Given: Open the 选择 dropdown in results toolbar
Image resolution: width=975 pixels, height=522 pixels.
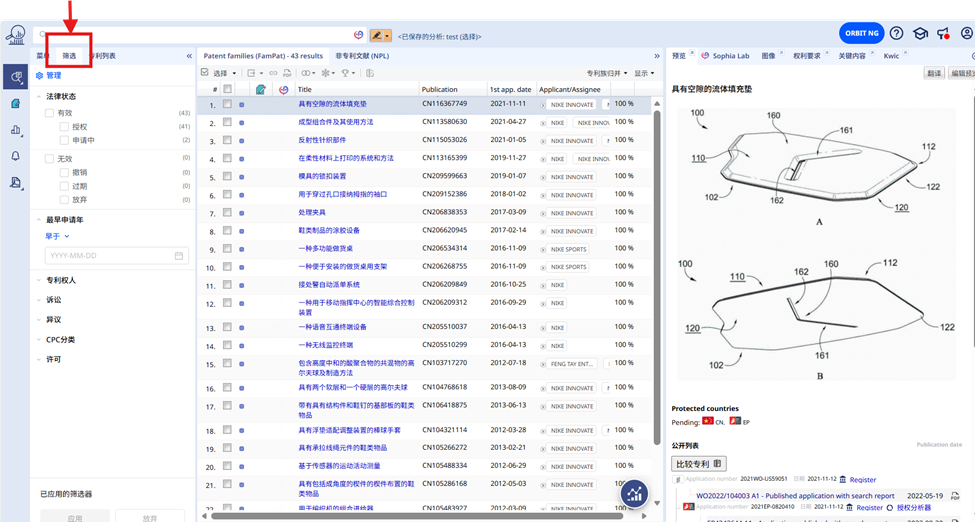Looking at the screenshot, I should (x=224, y=73).
